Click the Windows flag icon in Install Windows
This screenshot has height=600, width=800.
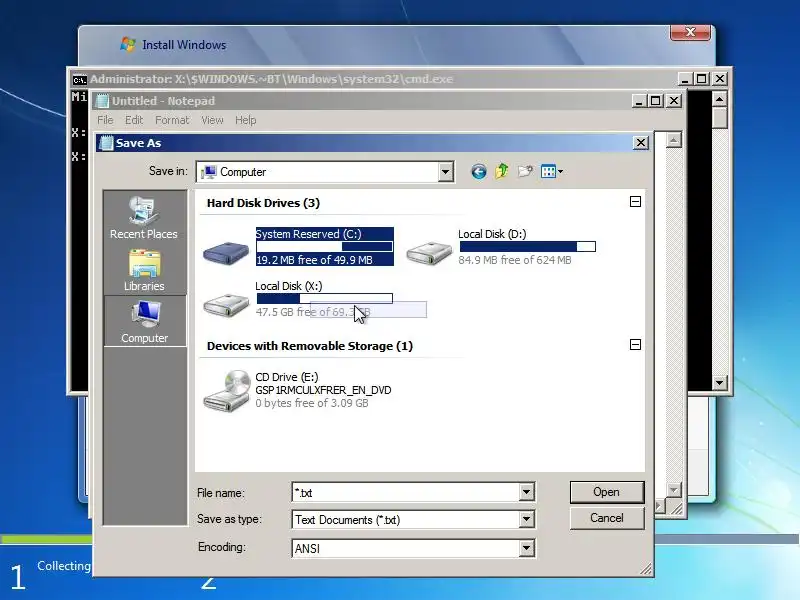point(128,44)
